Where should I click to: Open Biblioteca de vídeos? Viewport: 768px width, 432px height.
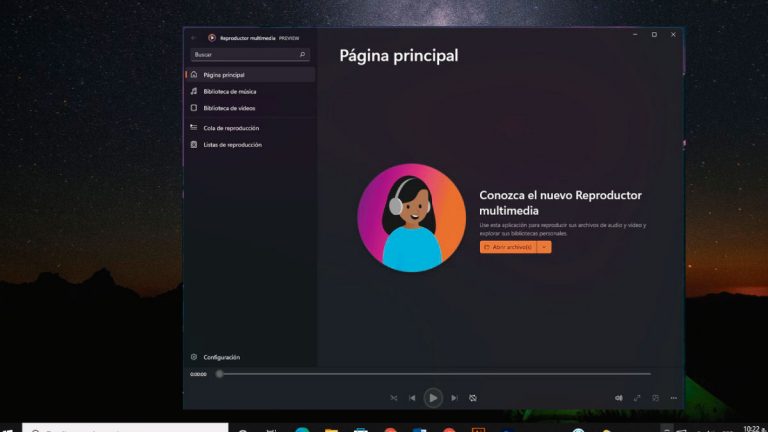229,108
